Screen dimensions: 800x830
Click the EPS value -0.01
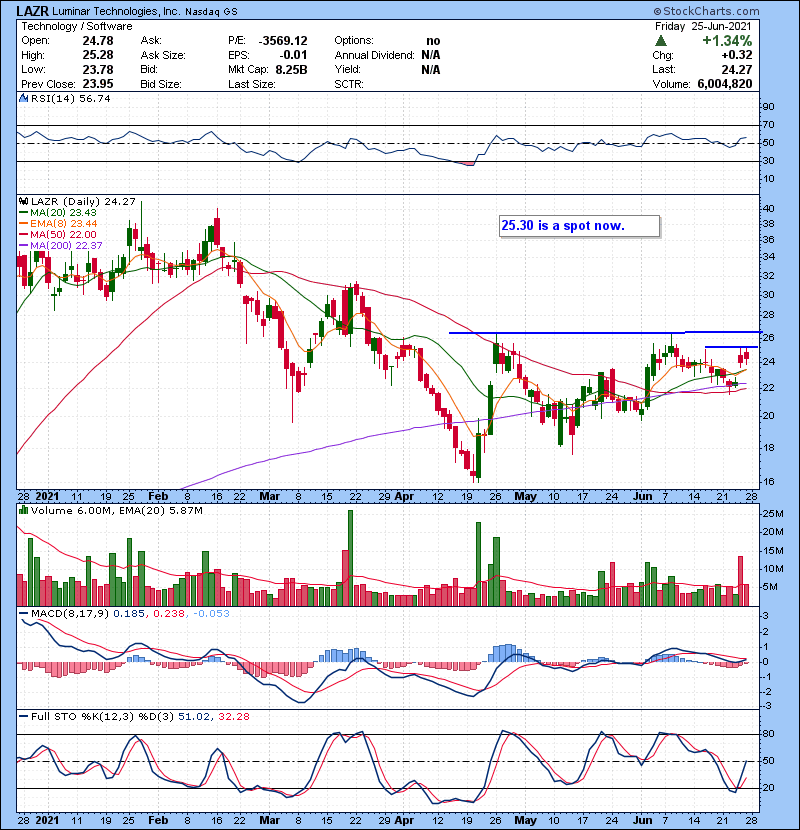coord(293,55)
